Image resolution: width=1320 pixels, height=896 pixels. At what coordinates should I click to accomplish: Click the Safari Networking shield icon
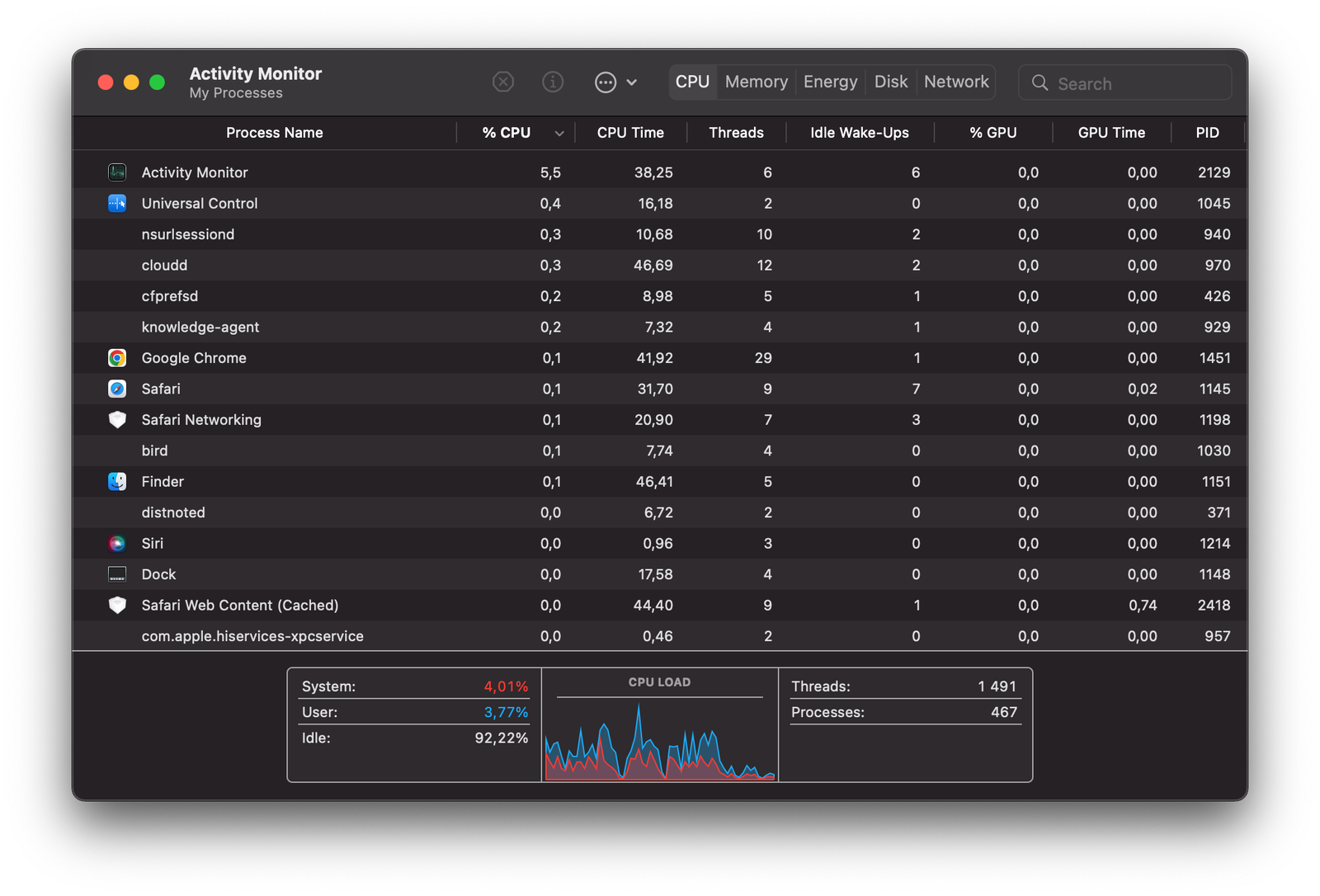pos(117,420)
